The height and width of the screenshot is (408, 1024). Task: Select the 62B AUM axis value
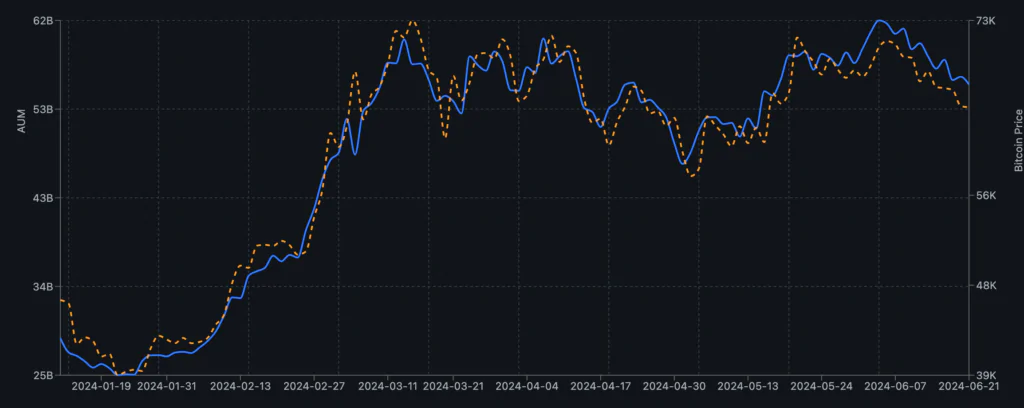pos(41,21)
